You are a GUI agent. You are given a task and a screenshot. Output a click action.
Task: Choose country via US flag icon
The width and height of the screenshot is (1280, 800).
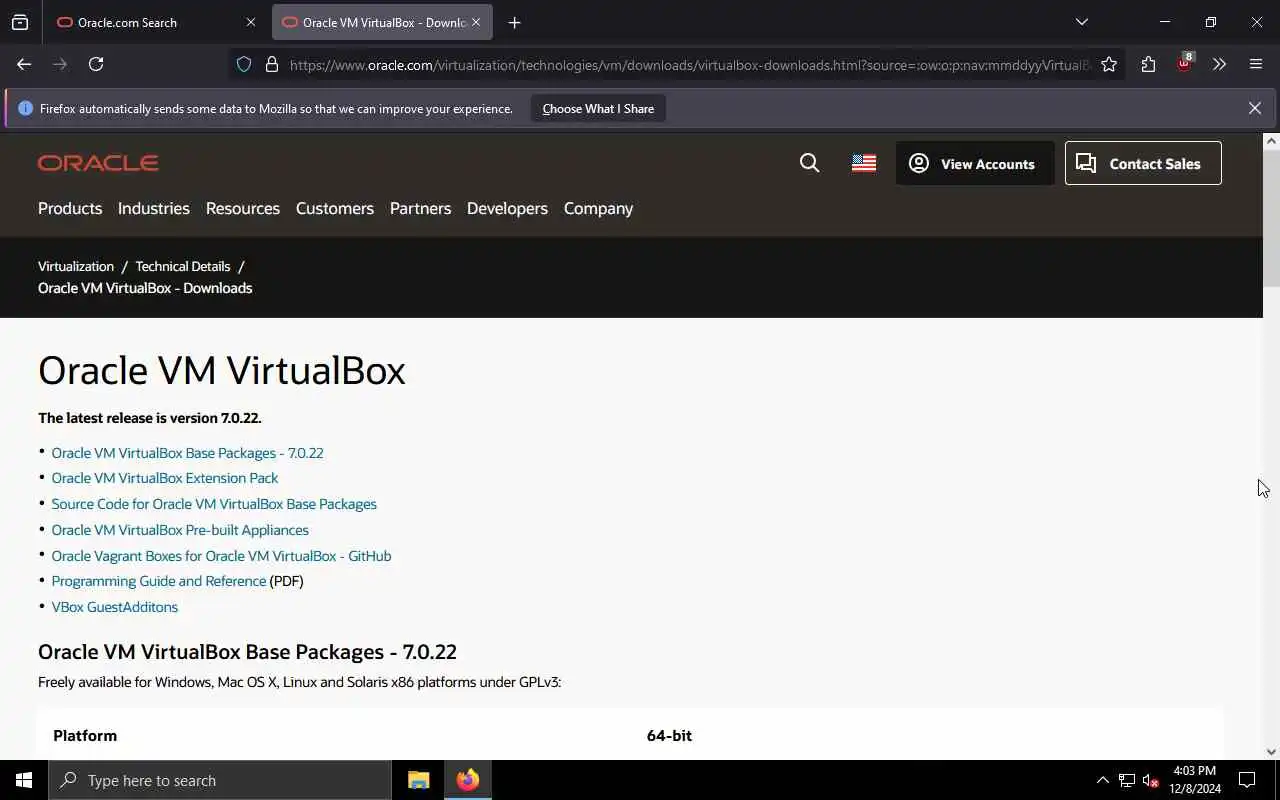pos(864,163)
